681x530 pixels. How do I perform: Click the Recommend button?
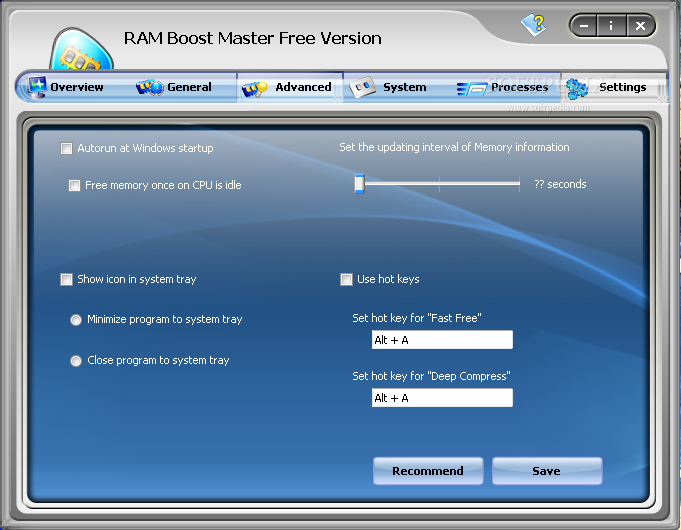pos(428,471)
